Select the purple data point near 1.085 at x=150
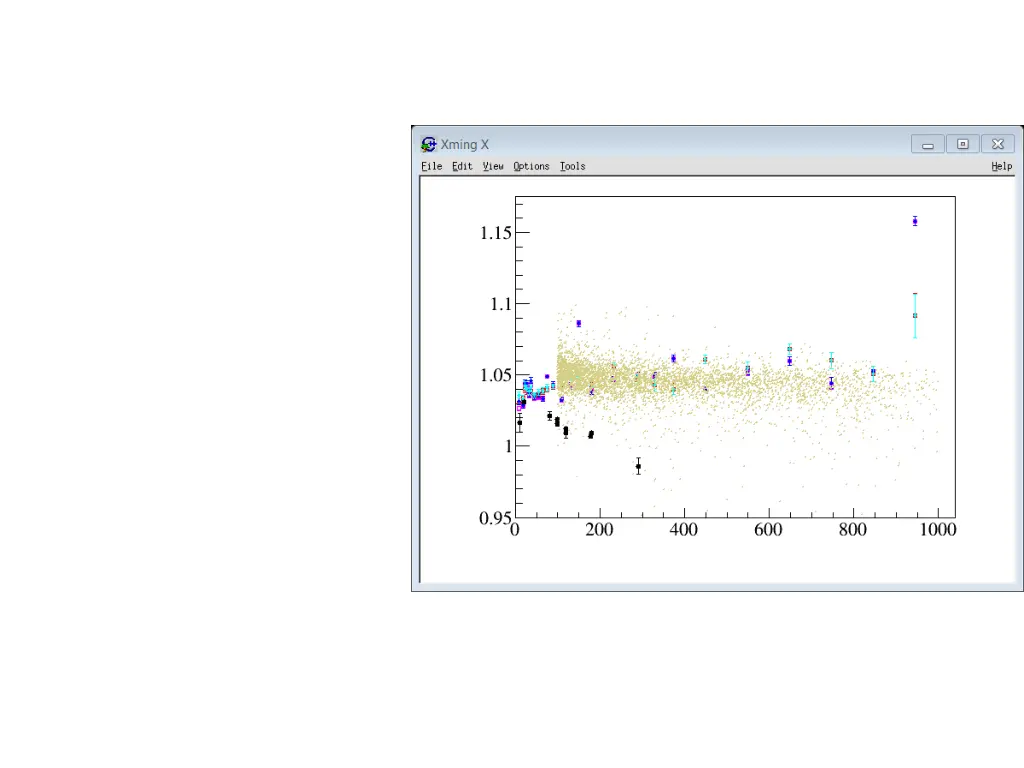 [579, 323]
